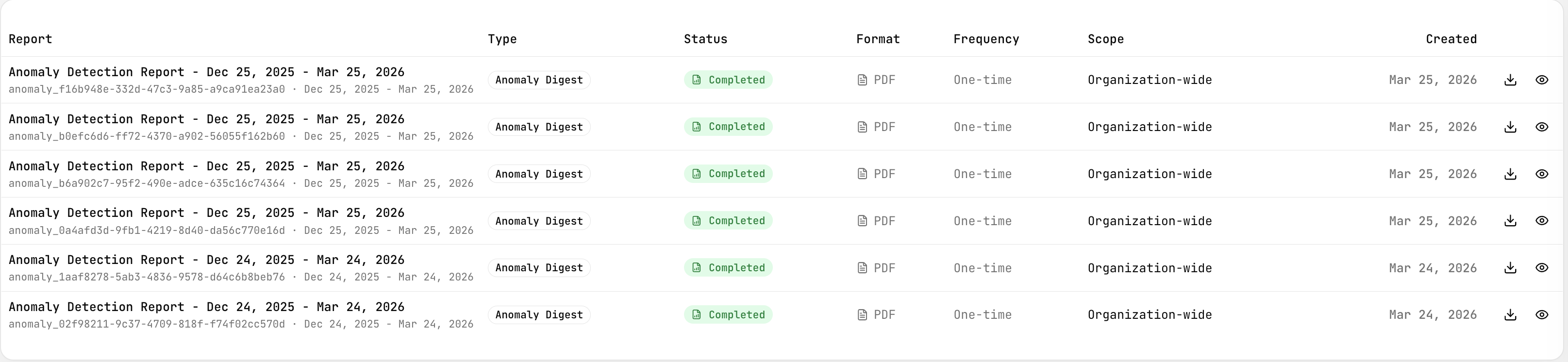Download report anomaly_0a4afd3d
This screenshot has height=362, width=1568.
click(1510, 221)
